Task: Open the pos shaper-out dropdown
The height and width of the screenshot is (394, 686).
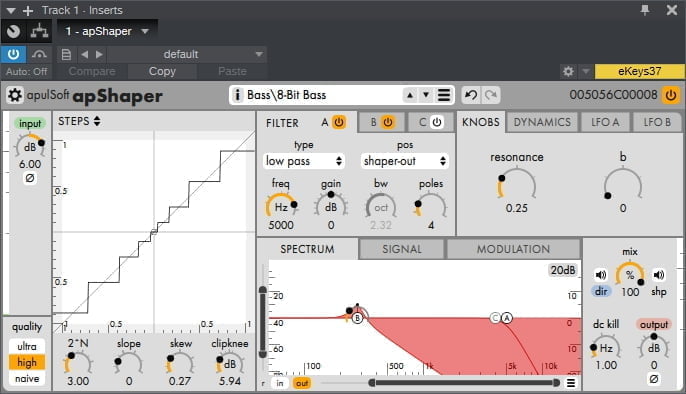Action: tap(405, 161)
